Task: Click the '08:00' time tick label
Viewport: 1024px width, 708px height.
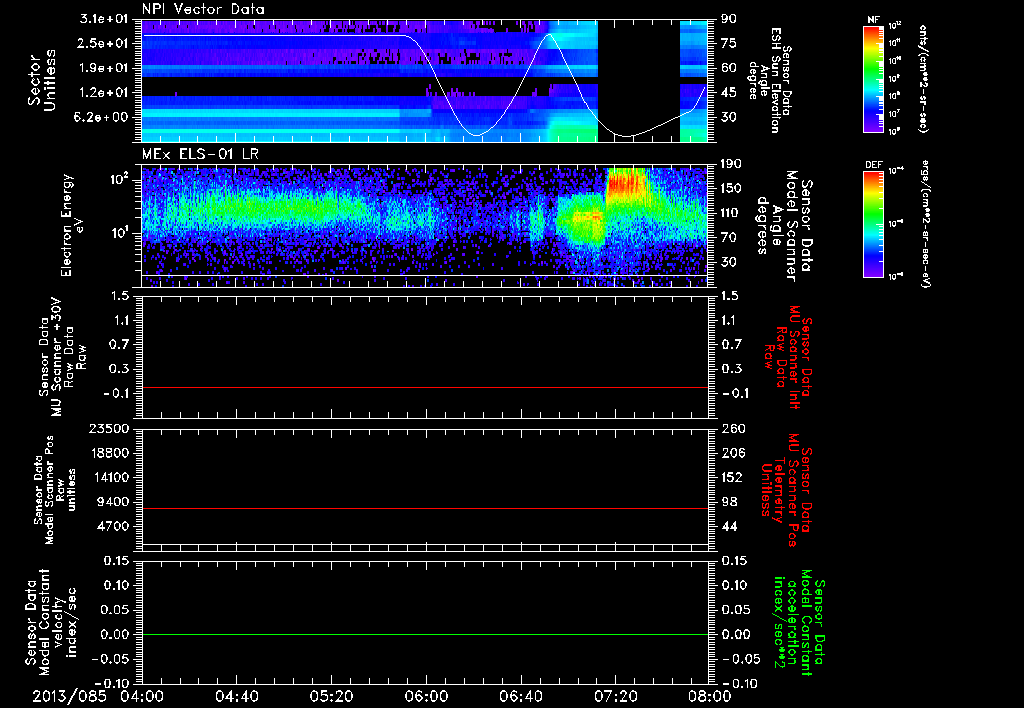Action: tap(710, 696)
